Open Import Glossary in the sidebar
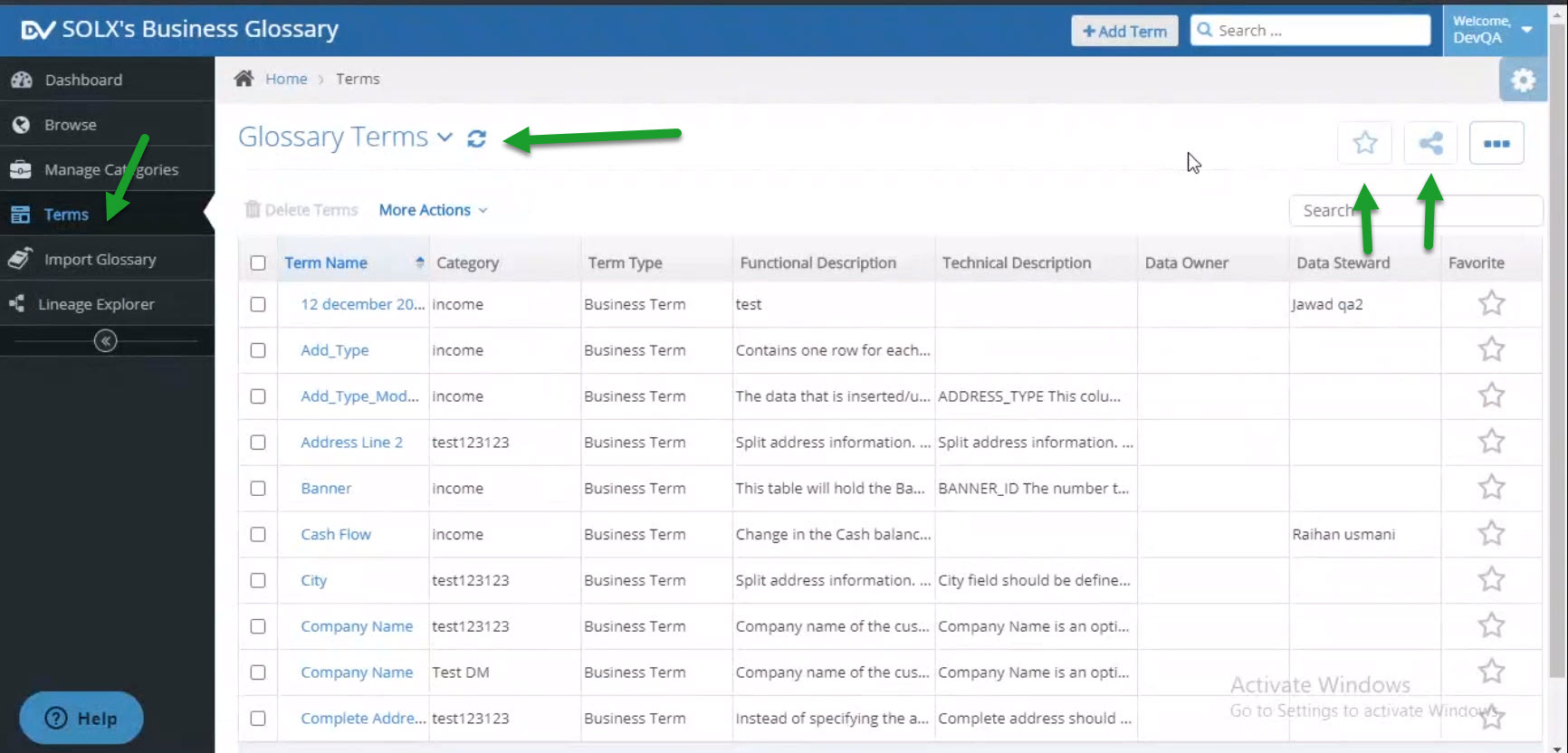 click(107, 259)
